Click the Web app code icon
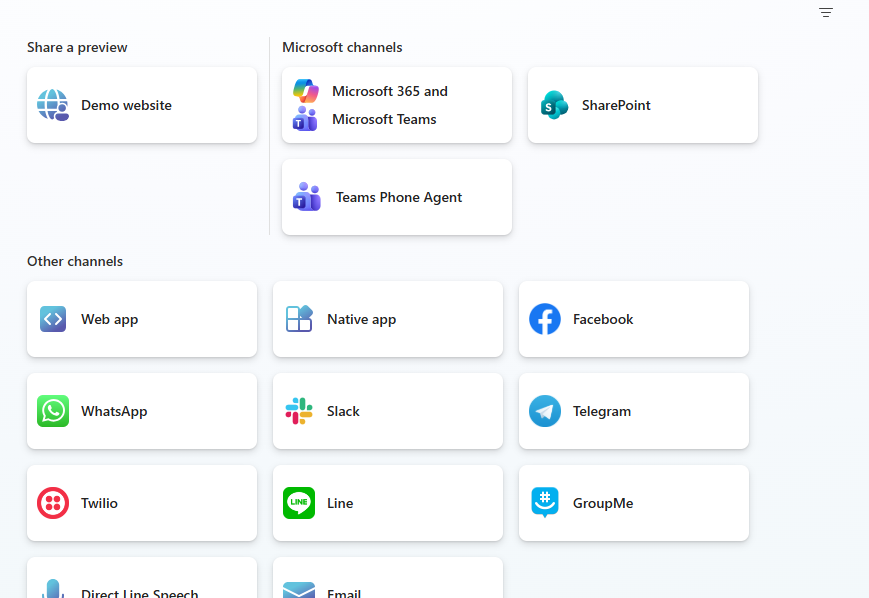869x598 pixels. point(53,319)
